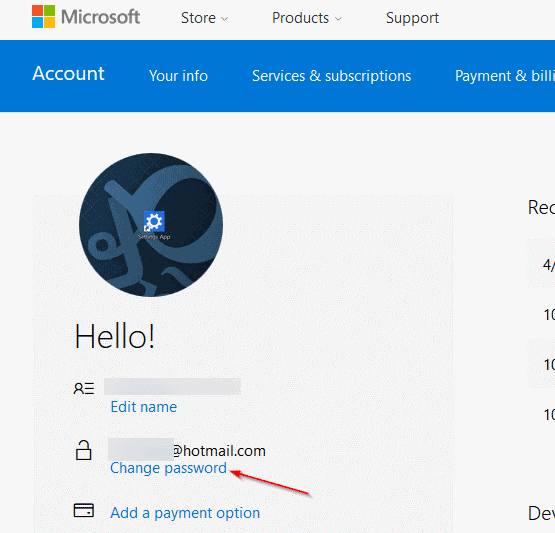The image size is (555, 533).
Task: Open the Account home tab
Action: 68,74
